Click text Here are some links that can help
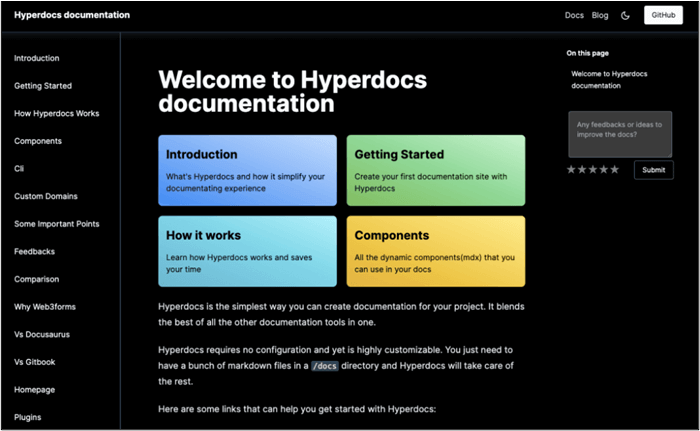700x431 pixels. click(297, 409)
